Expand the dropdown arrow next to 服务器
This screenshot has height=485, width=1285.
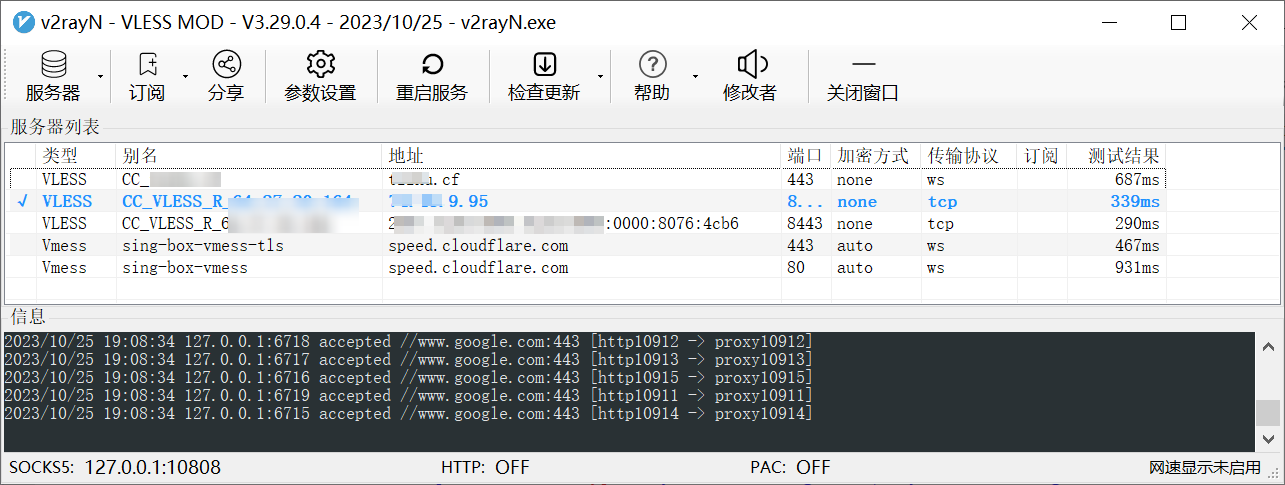click(x=100, y=76)
